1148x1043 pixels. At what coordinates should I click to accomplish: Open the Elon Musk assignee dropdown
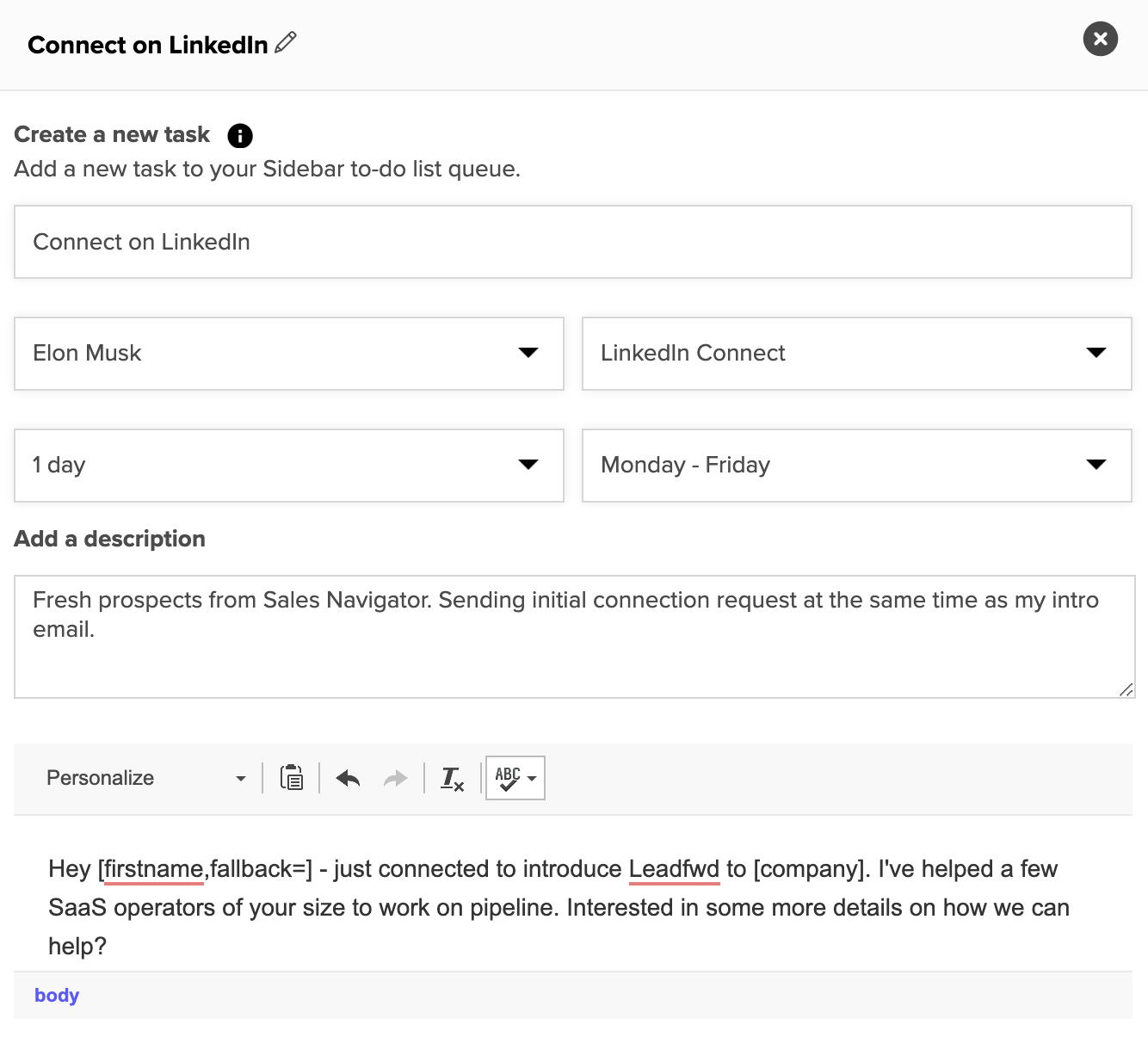pos(289,354)
